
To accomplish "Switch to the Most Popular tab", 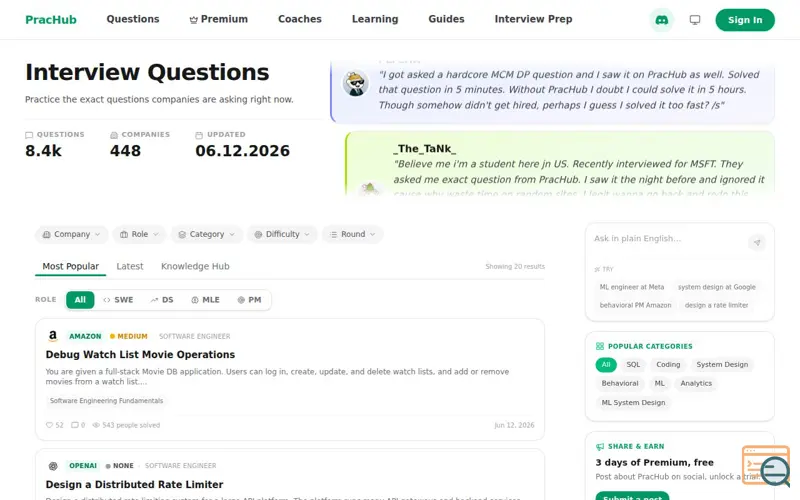I will click(x=70, y=266).
